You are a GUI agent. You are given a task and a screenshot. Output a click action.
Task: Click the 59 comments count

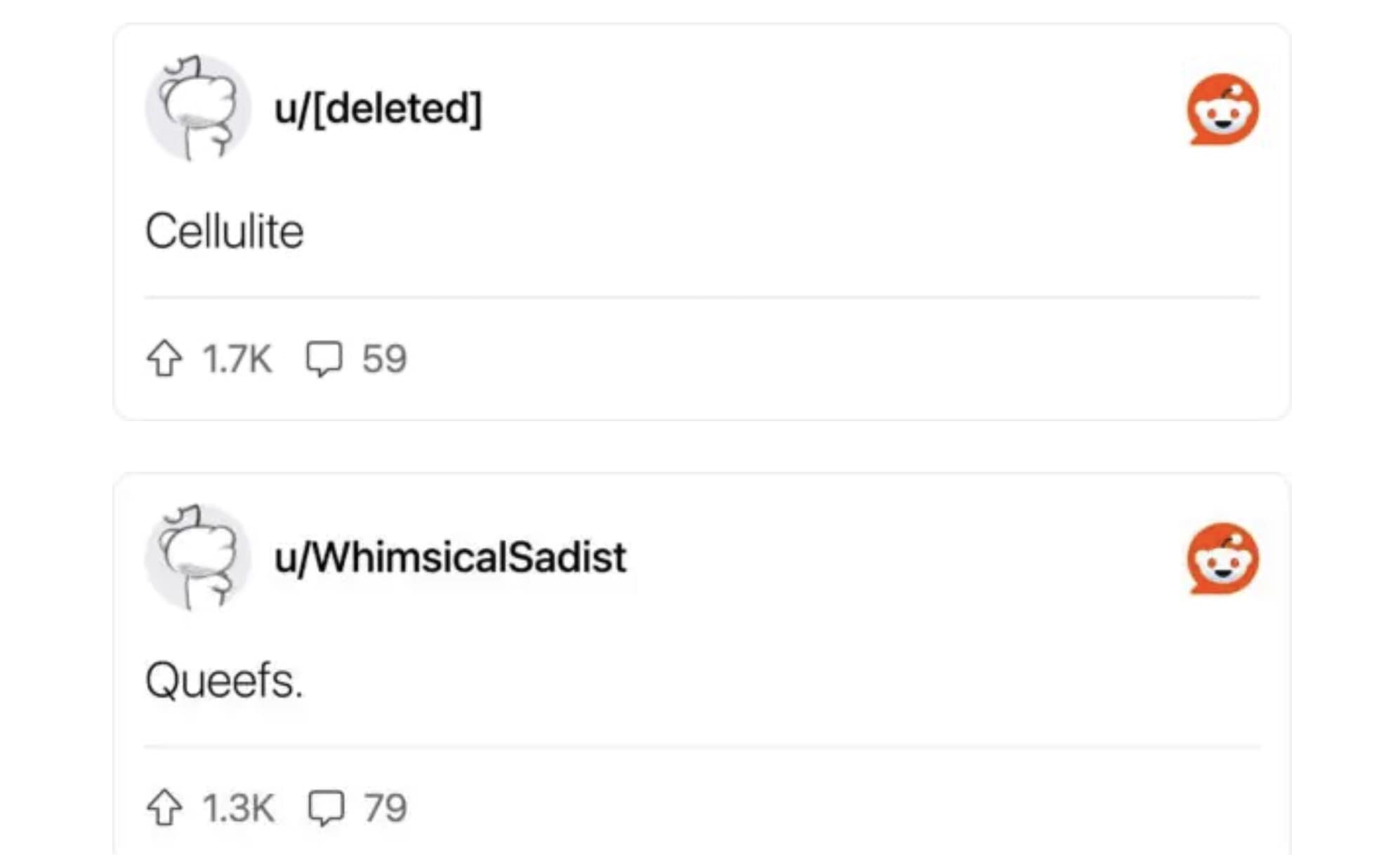click(384, 359)
